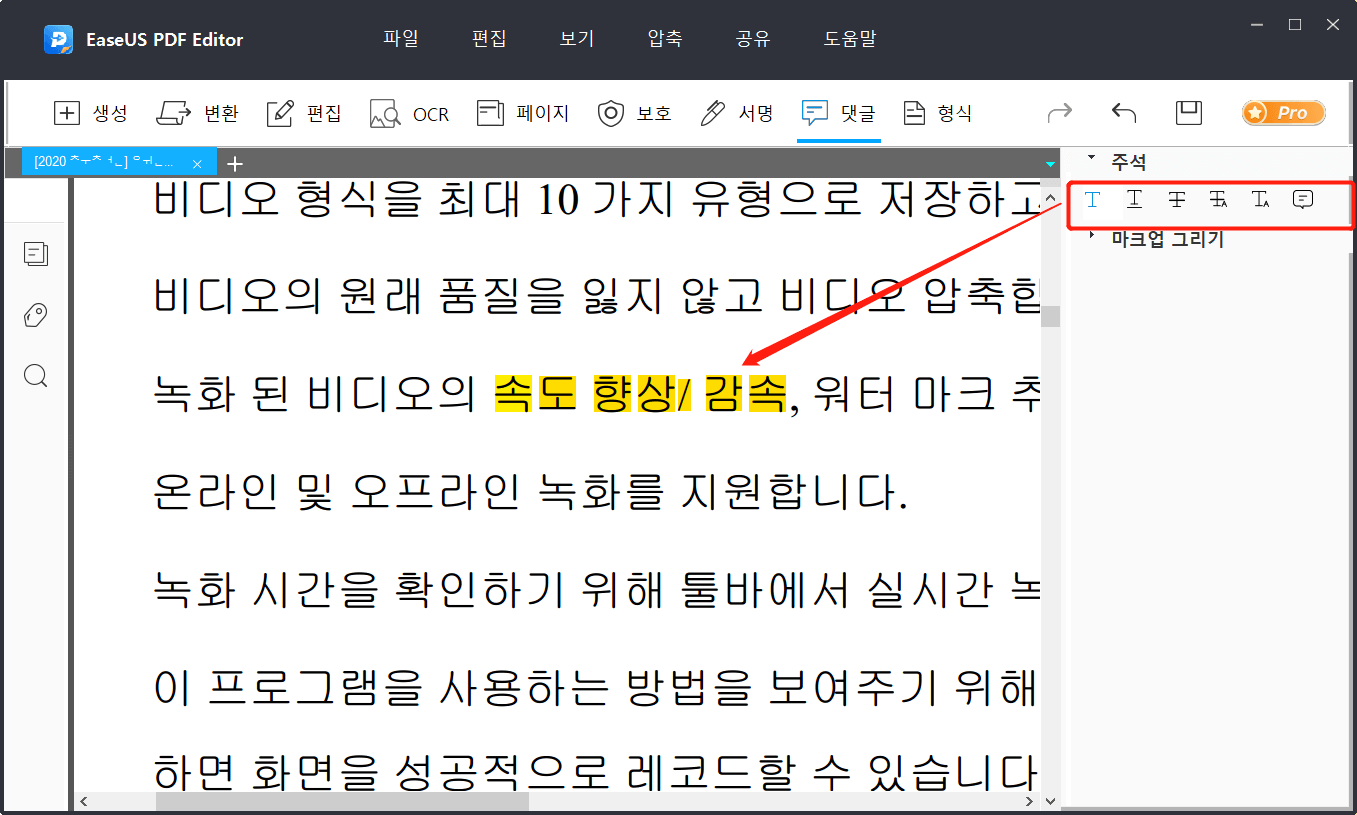Select the text highlight annotation tool
Viewport: 1357px width, 815px height.
pyautogui.click(x=1093, y=200)
